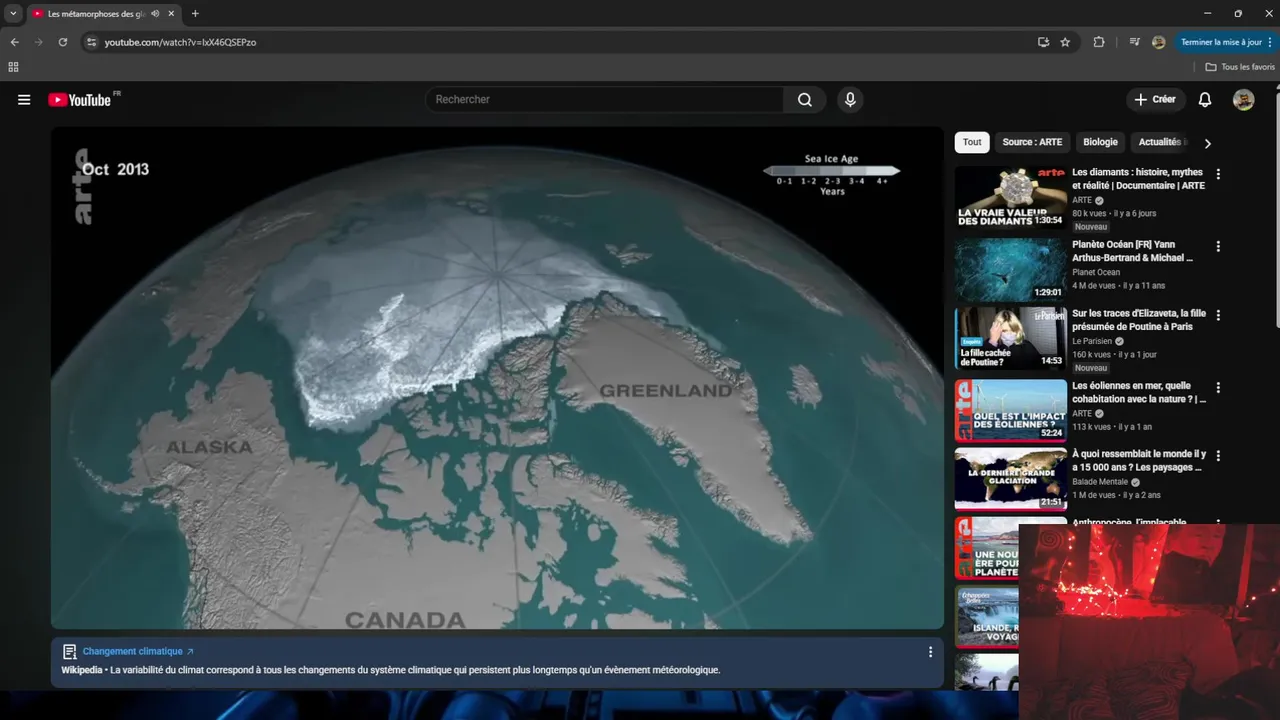Viewport: 1280px width, 720px height.
Task: Open éoliennes en mer video thumbnail
Action: pos(1010,410)
